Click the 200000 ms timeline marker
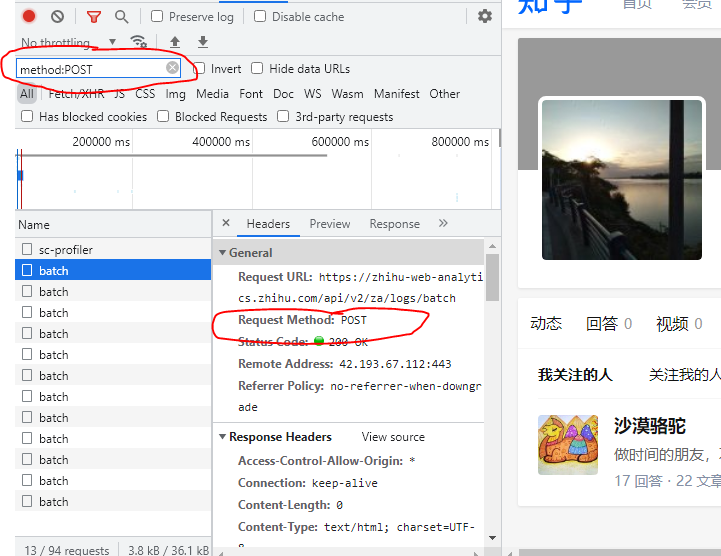The image size is (721, 556). tap(101, 142)
